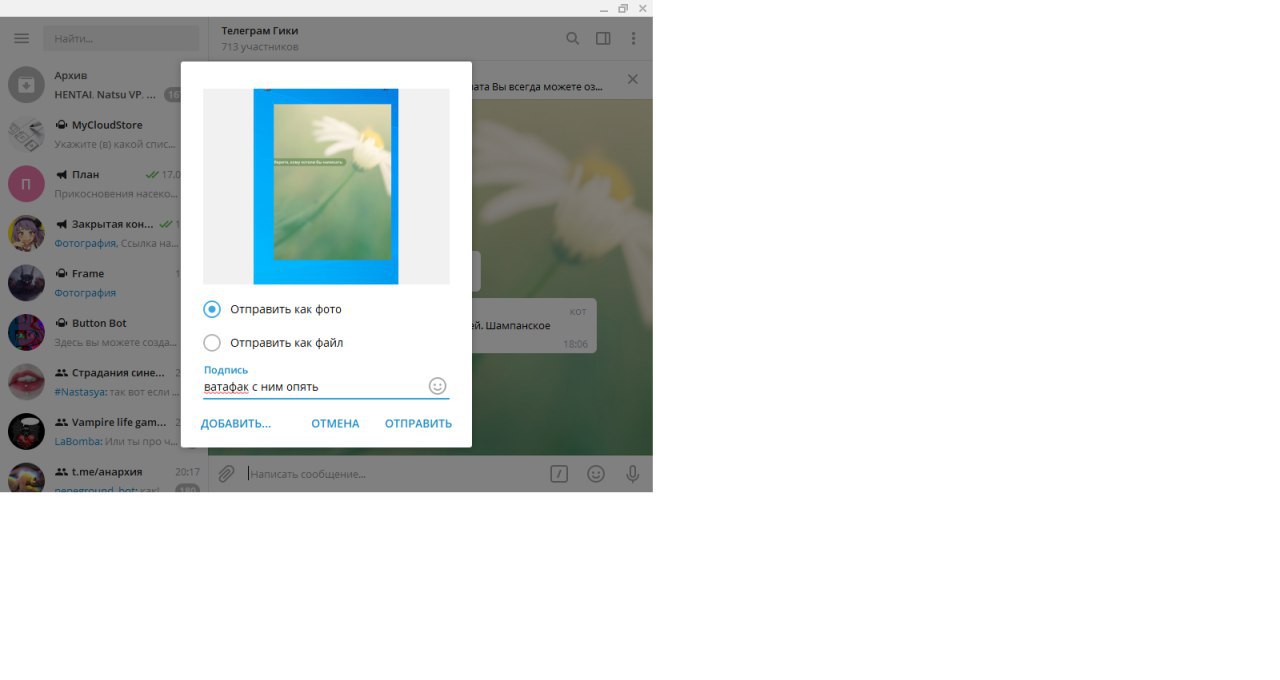Click the ОТМЕНА button

335,424
